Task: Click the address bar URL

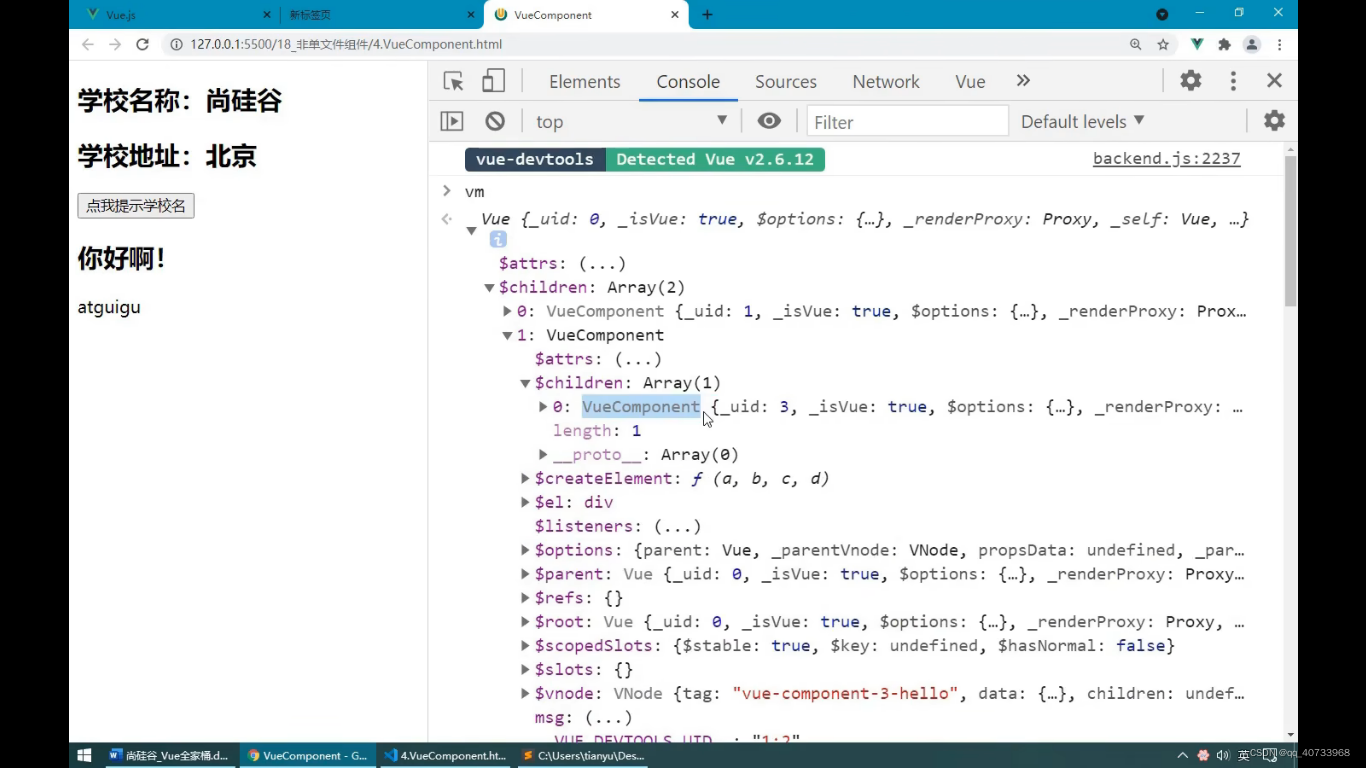Action: click(x=346, y=44)
